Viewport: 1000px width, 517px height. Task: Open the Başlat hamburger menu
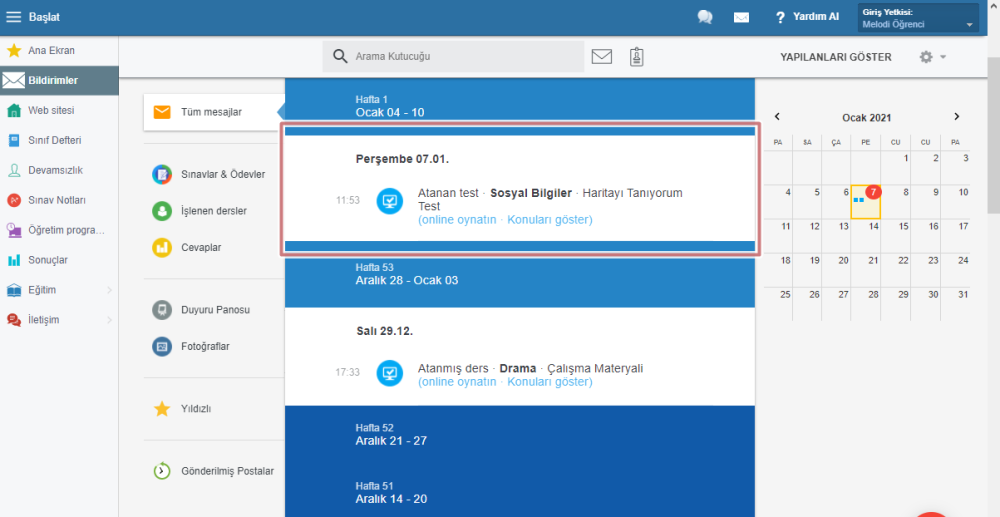pyautogui.click(x=13, y=17)
